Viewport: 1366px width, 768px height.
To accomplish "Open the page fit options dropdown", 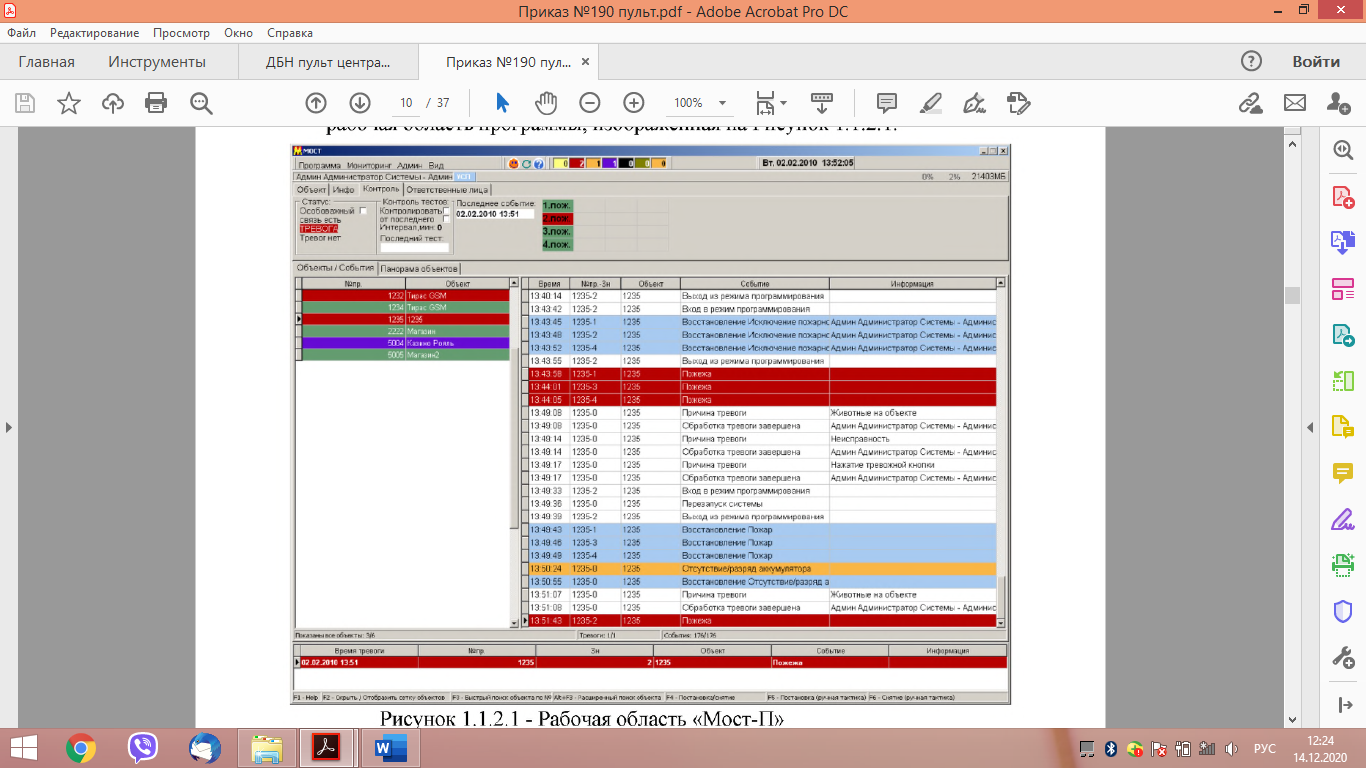I will coord(771,102).
